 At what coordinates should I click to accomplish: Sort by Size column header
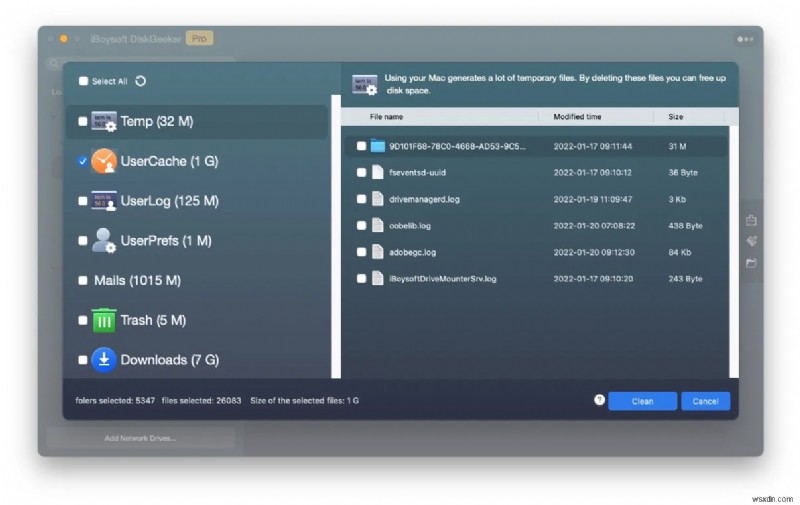coord(676,117)
